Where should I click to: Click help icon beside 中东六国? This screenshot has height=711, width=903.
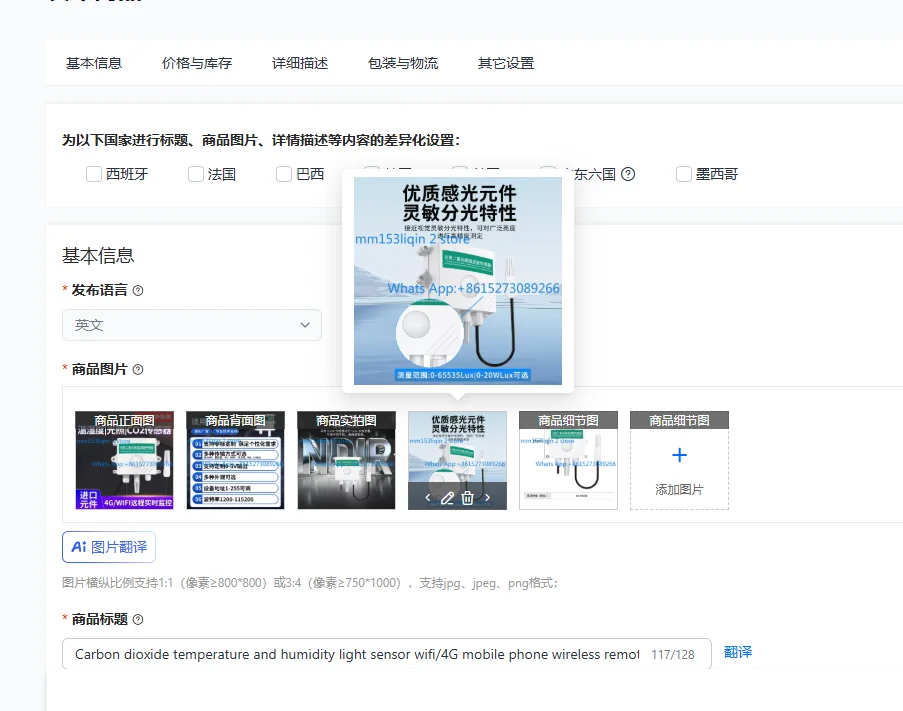[x=628, y=174]
